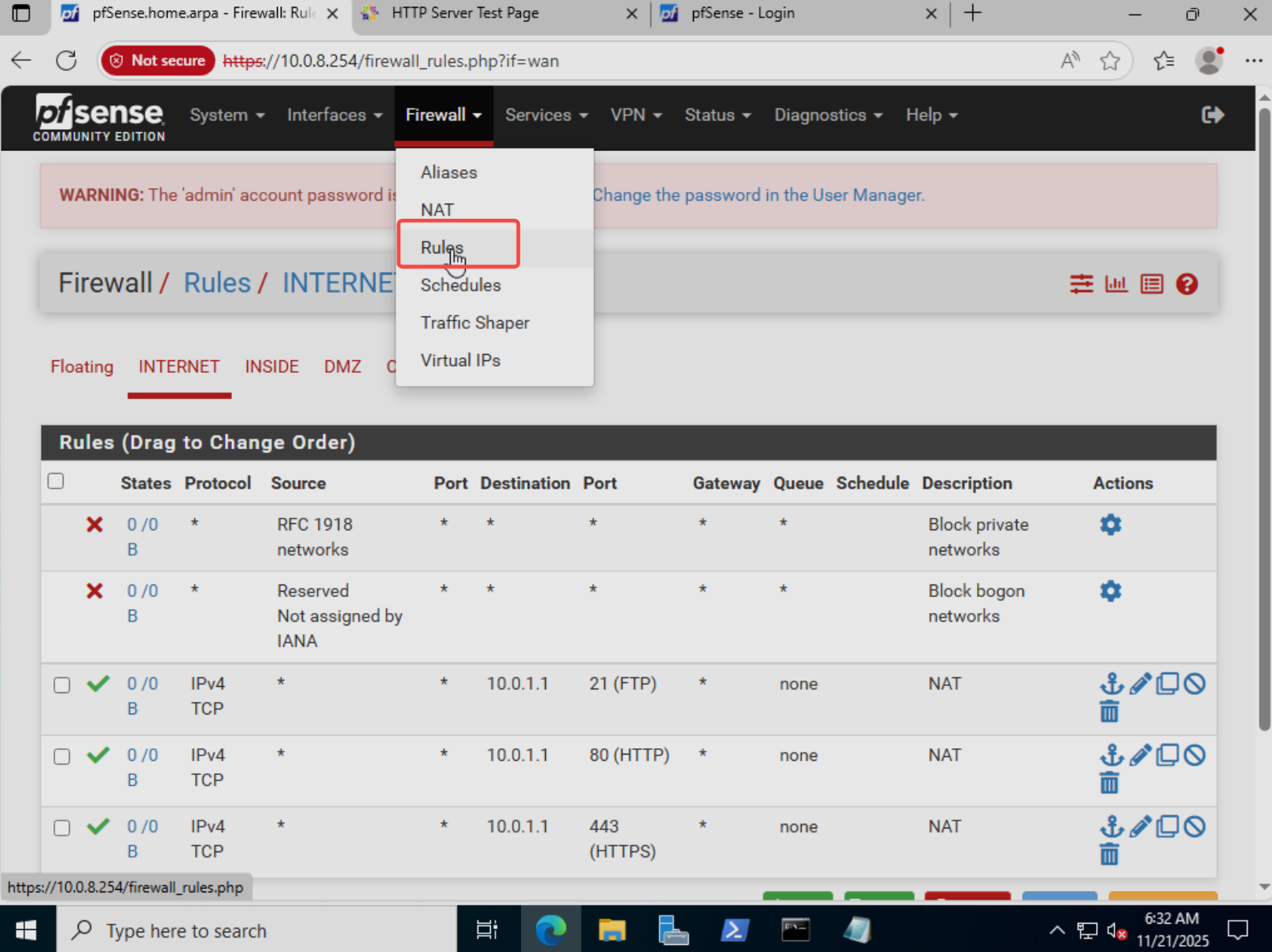
Task: Open the status bar chart icon
Action: (x=1116, y=284)
